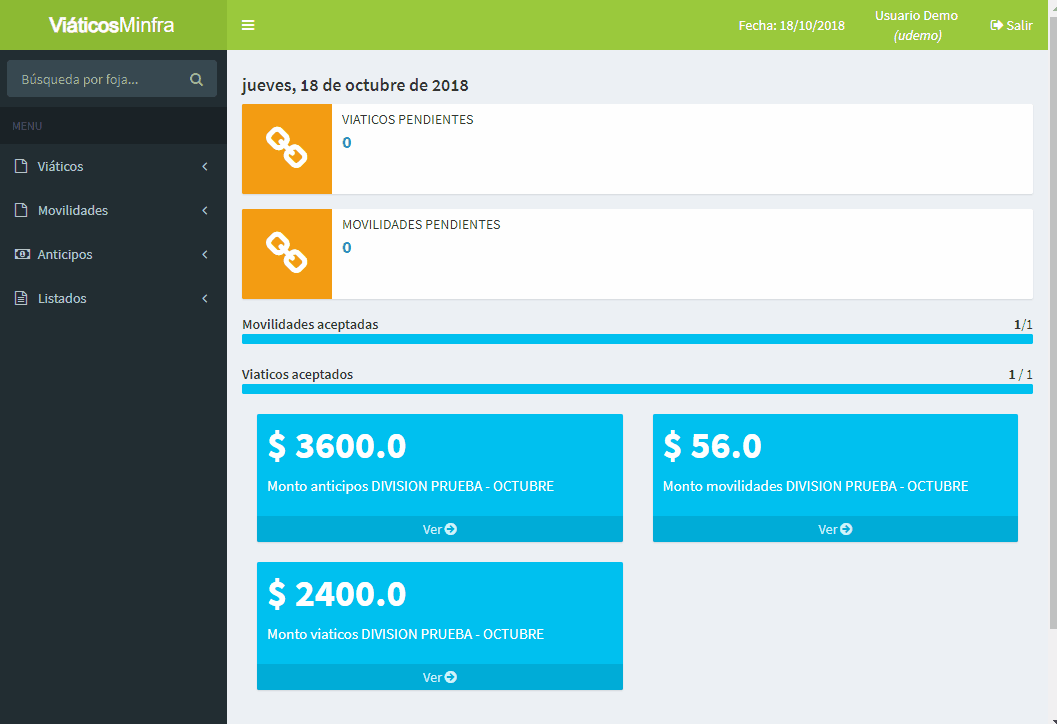The width and height of the screenshot is (1057, 724).
Task: Expand the Anticipos menu chevron
Action: [x=205, y=255]
